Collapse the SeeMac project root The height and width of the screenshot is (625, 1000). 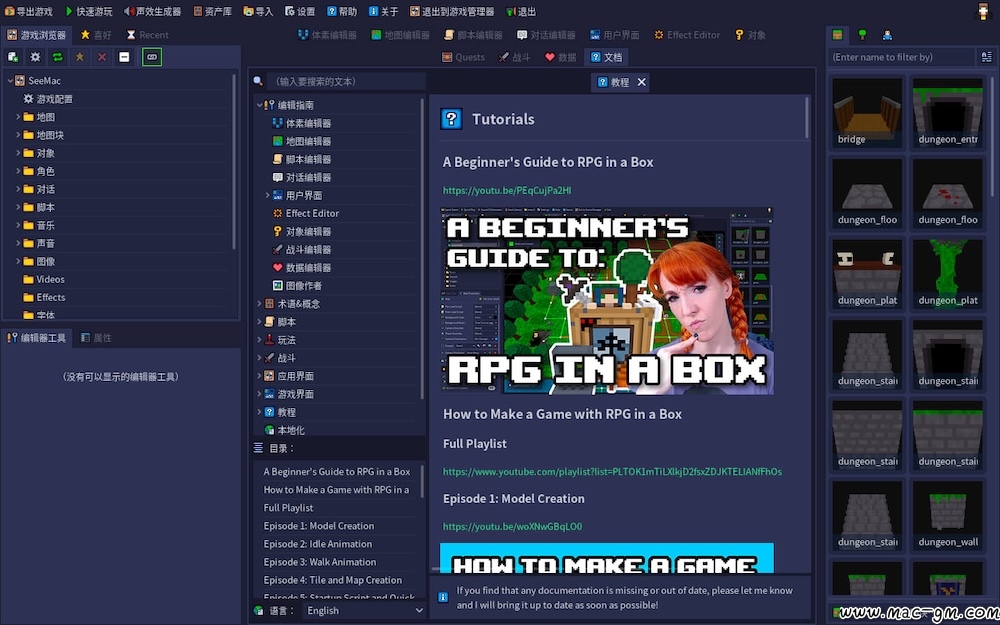[10, 81]
